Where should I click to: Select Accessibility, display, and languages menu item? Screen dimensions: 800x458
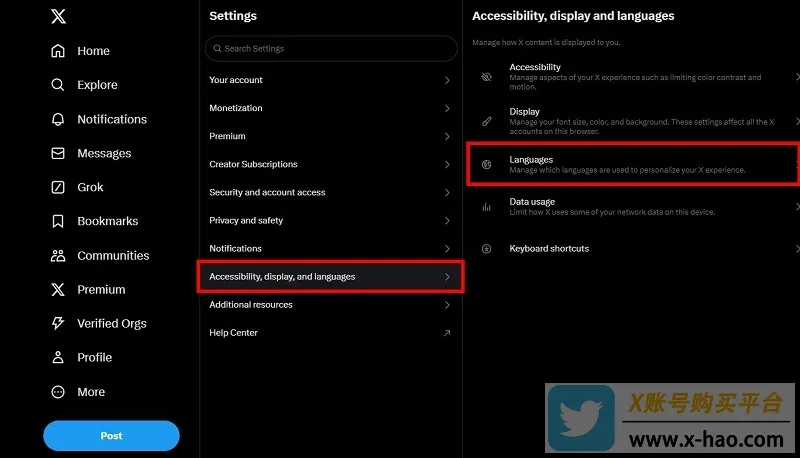331,276
